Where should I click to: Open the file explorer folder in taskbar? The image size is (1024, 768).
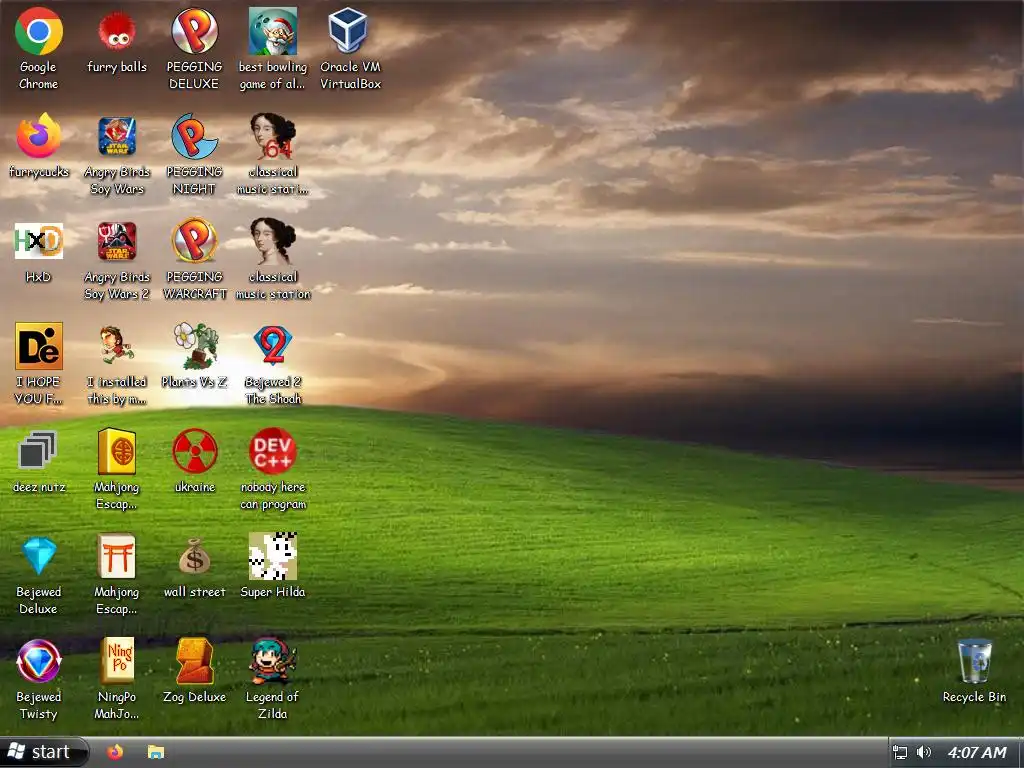[155, 752]
